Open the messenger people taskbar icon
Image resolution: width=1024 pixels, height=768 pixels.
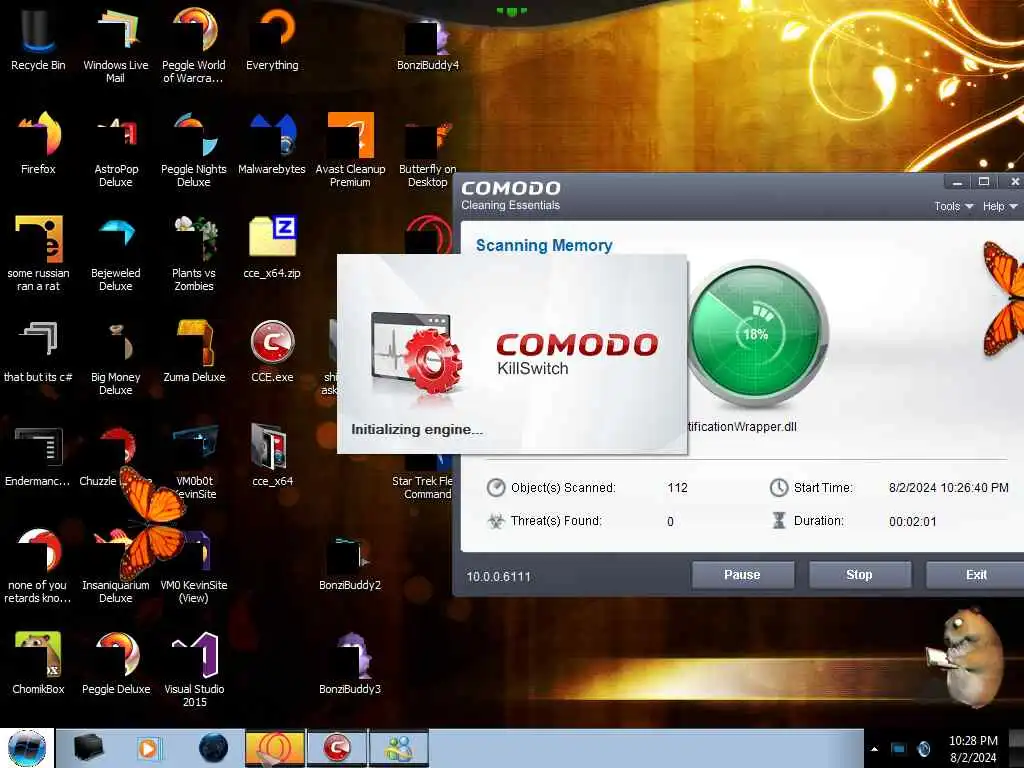pos(399,748)
